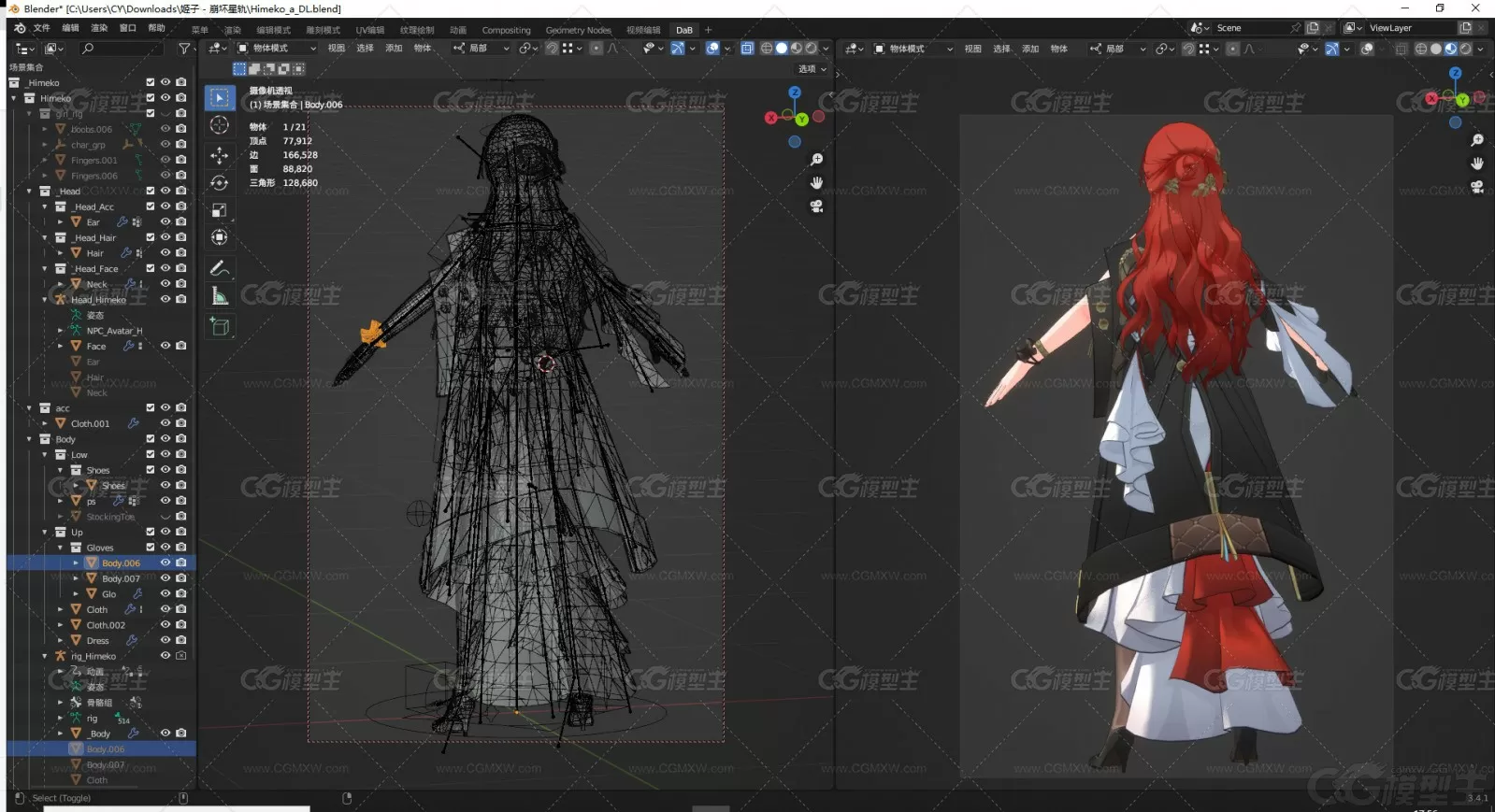Choose the Measure tool in the toolbar
1495x812 pixels.
(220, 296)
